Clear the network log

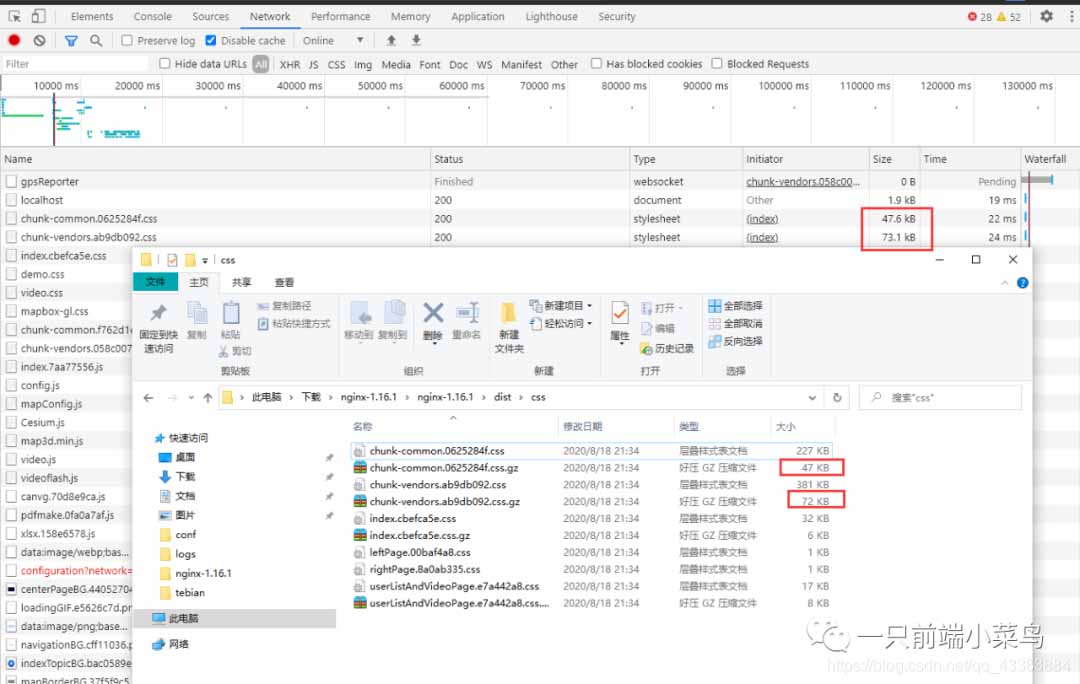[39, 41]
